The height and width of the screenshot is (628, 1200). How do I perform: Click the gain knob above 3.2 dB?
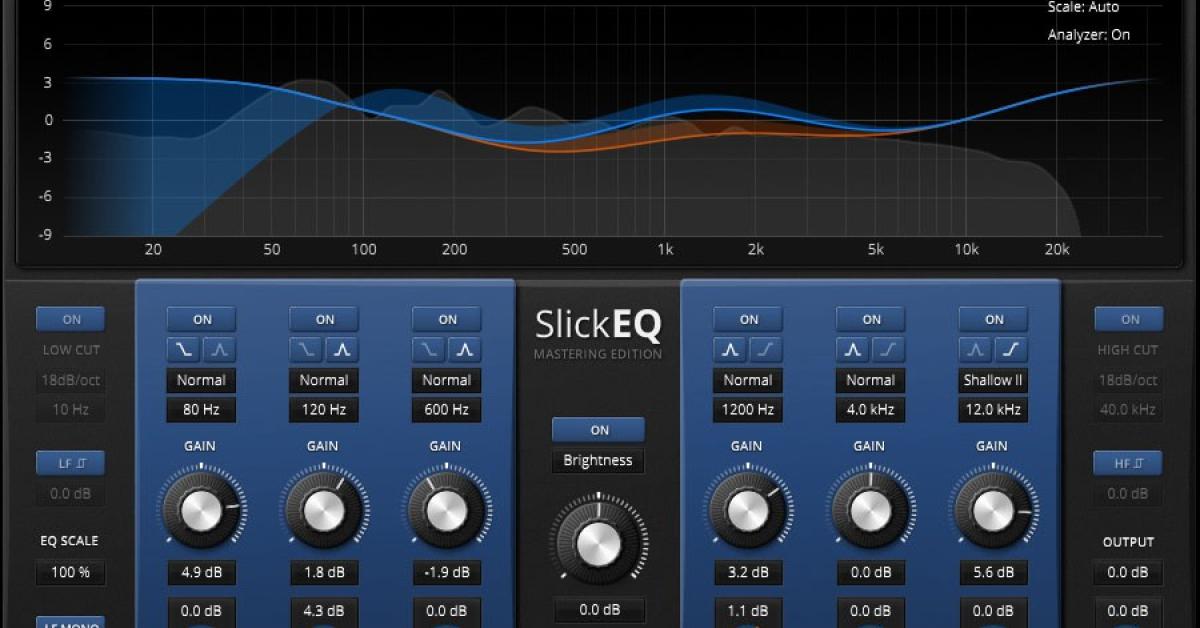(749, 510)
